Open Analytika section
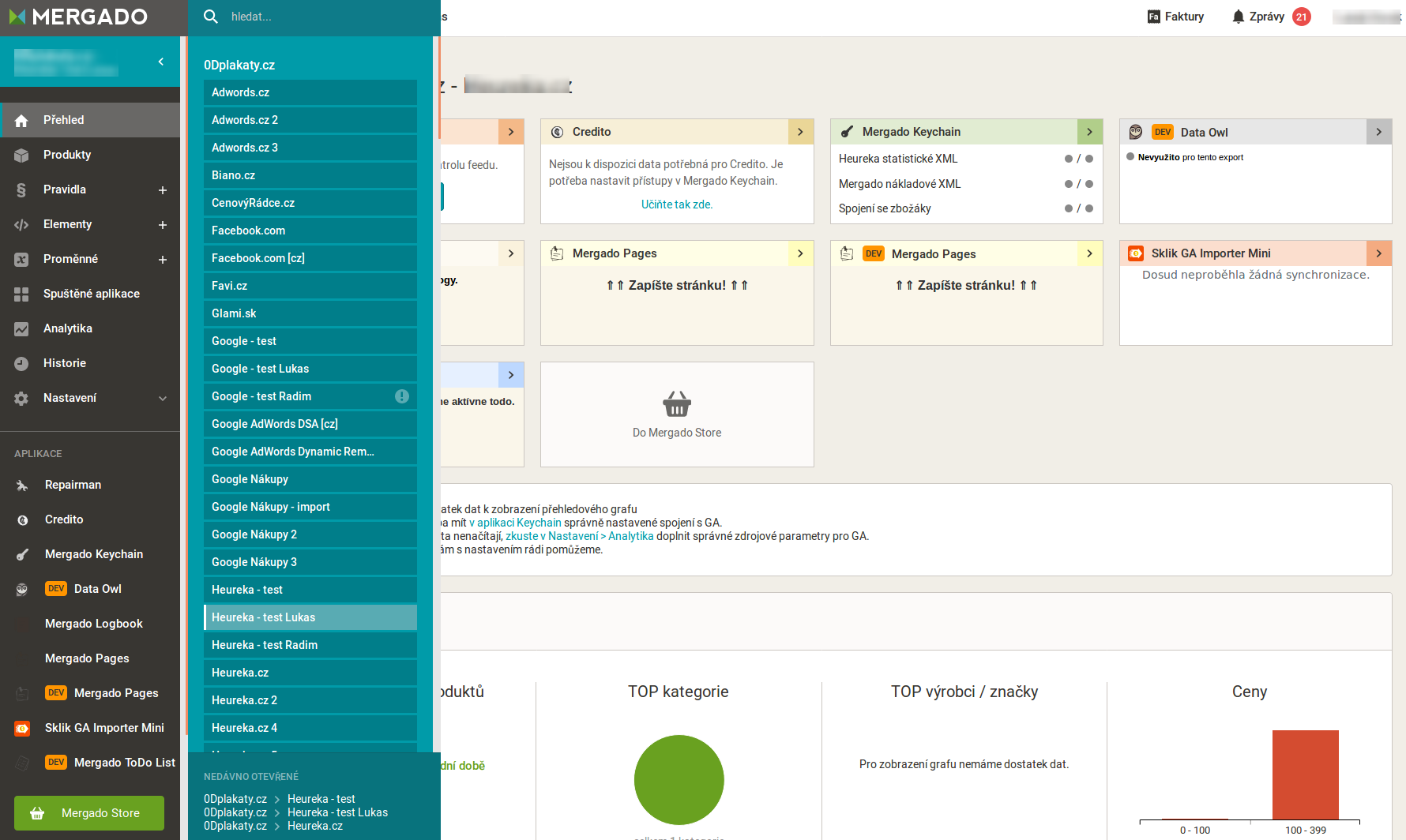The image size is (1406, 840). click(x=90, y=328)
